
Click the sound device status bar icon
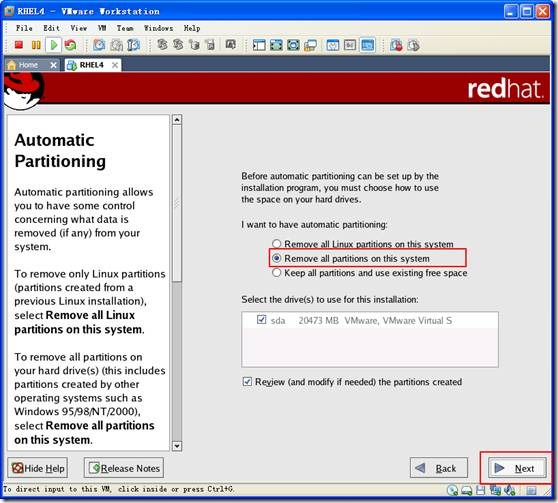510,491
